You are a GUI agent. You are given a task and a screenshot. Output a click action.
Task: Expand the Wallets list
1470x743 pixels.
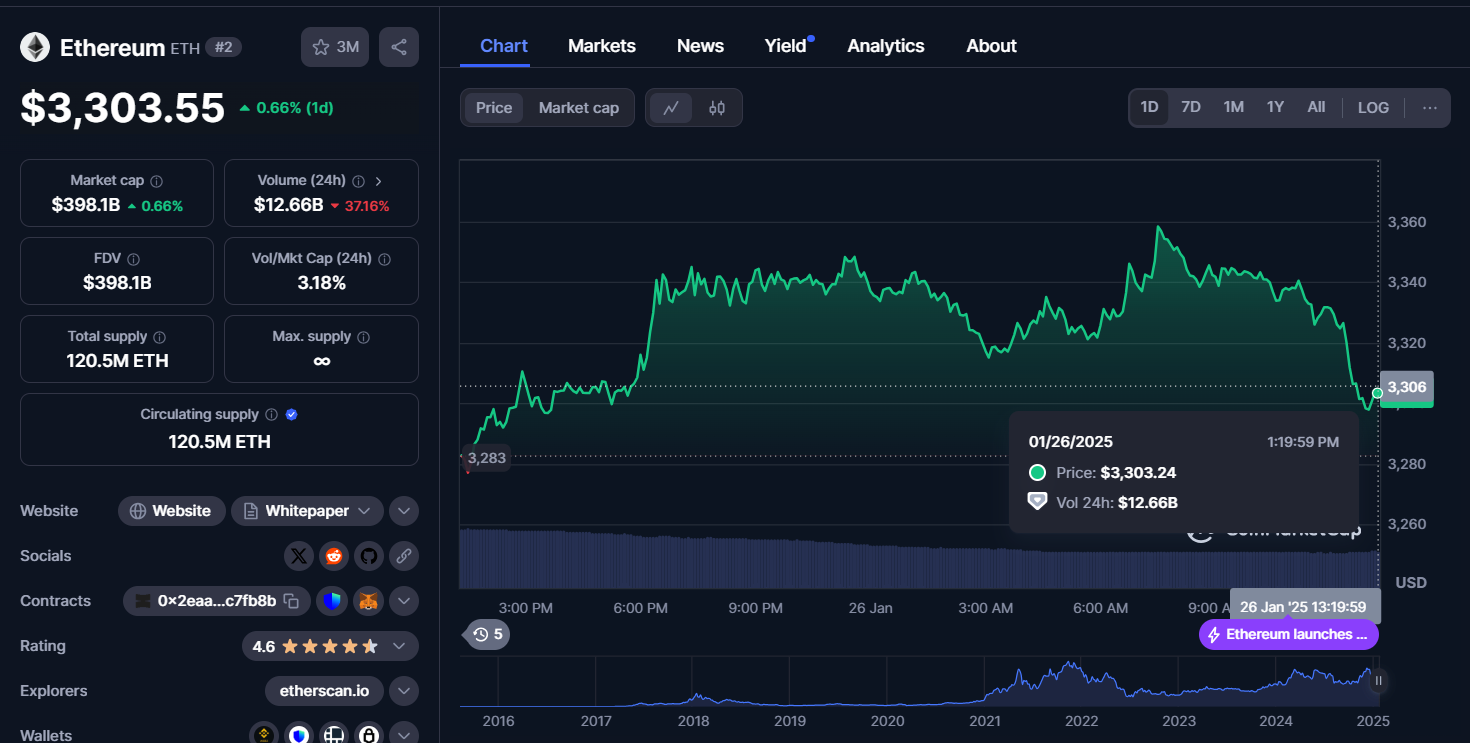pyautogui.click(x=404, y=735)
